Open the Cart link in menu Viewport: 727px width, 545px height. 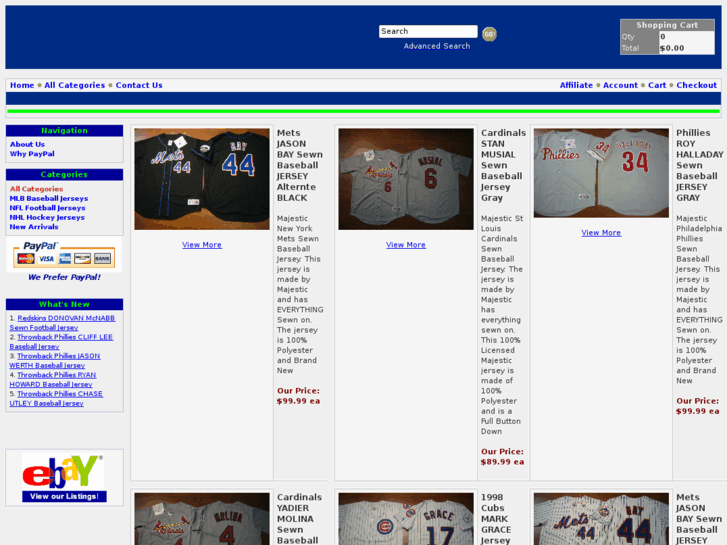coord(657,85)
